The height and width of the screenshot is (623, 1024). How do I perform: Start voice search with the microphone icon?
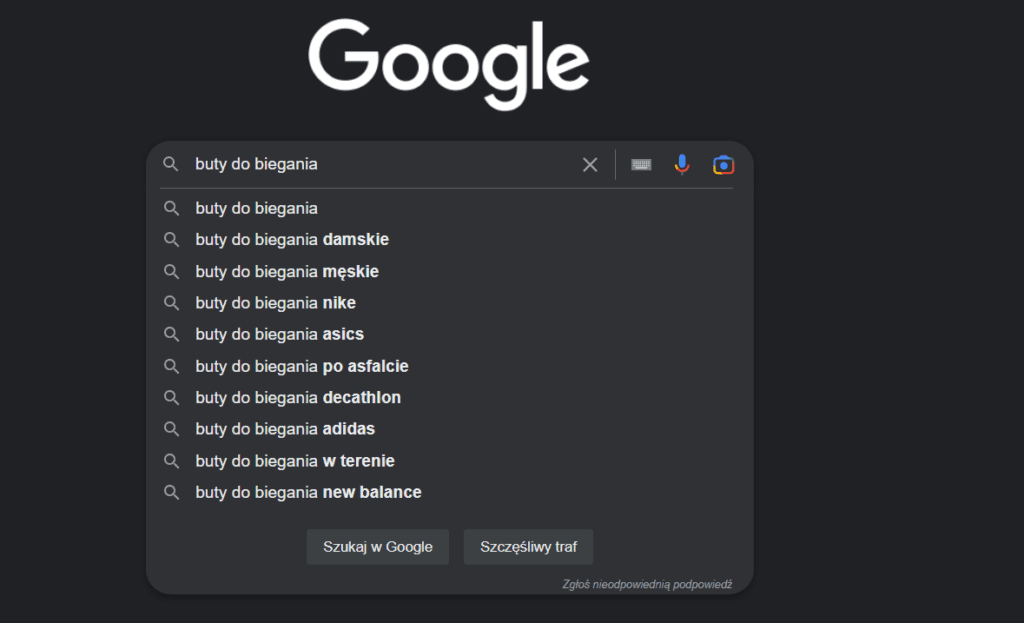click(x=682, y=165)
